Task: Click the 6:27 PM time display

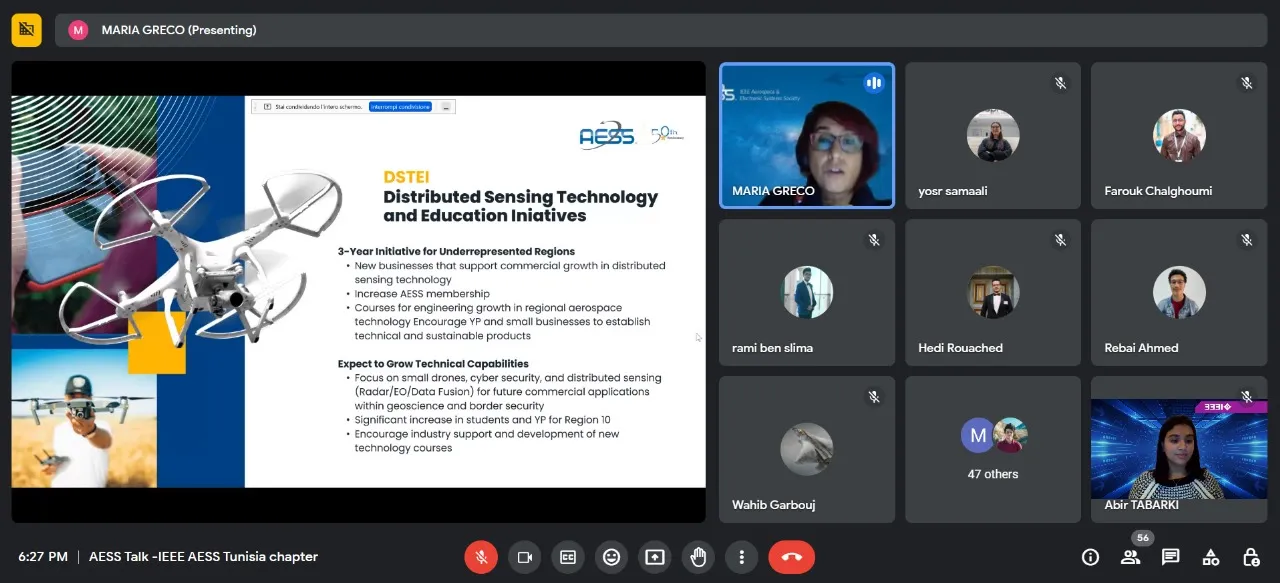Action: 43,557
